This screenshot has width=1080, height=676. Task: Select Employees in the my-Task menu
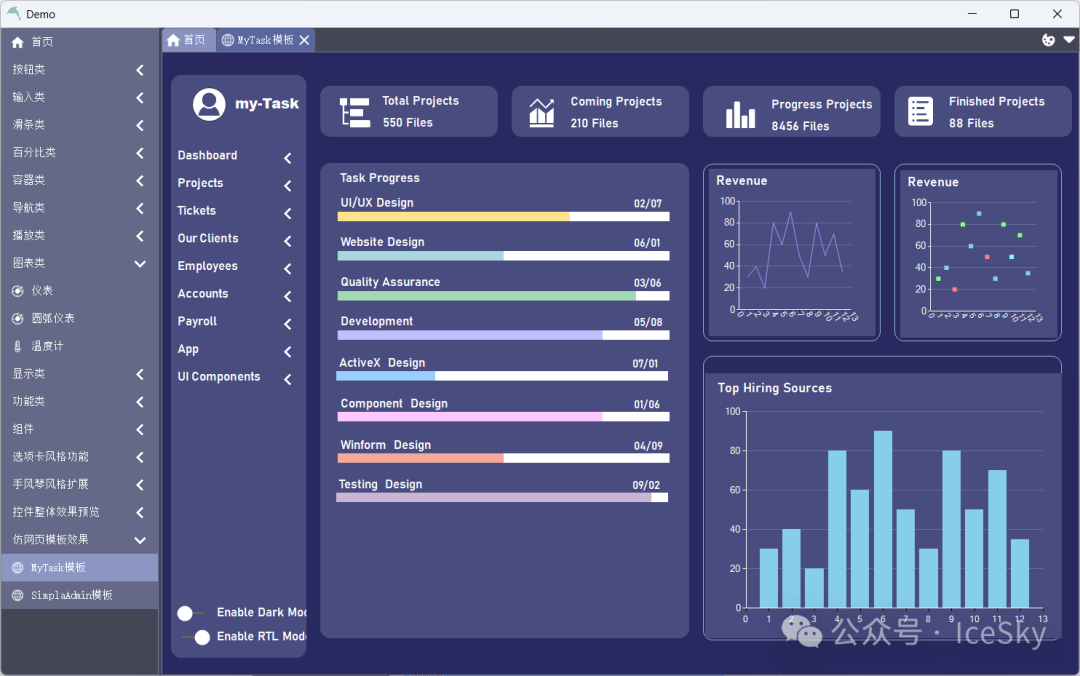click(x=208, y=266)
